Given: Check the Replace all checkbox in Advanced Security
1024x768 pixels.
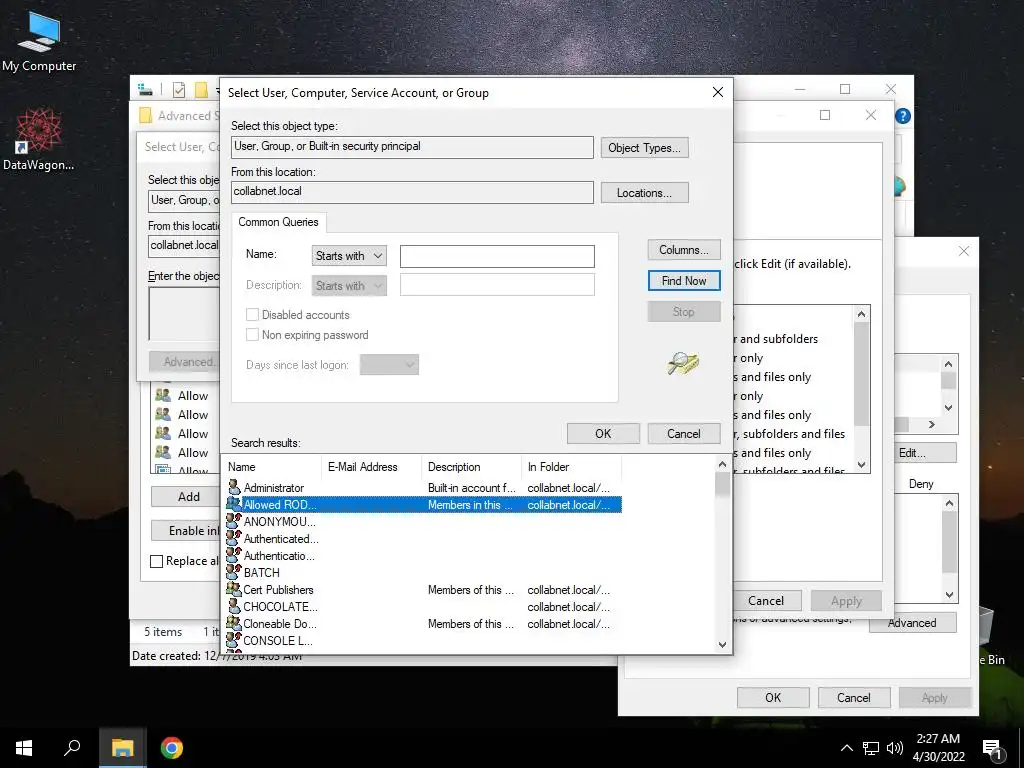Looking at the screenshot, I should (157, 561).
